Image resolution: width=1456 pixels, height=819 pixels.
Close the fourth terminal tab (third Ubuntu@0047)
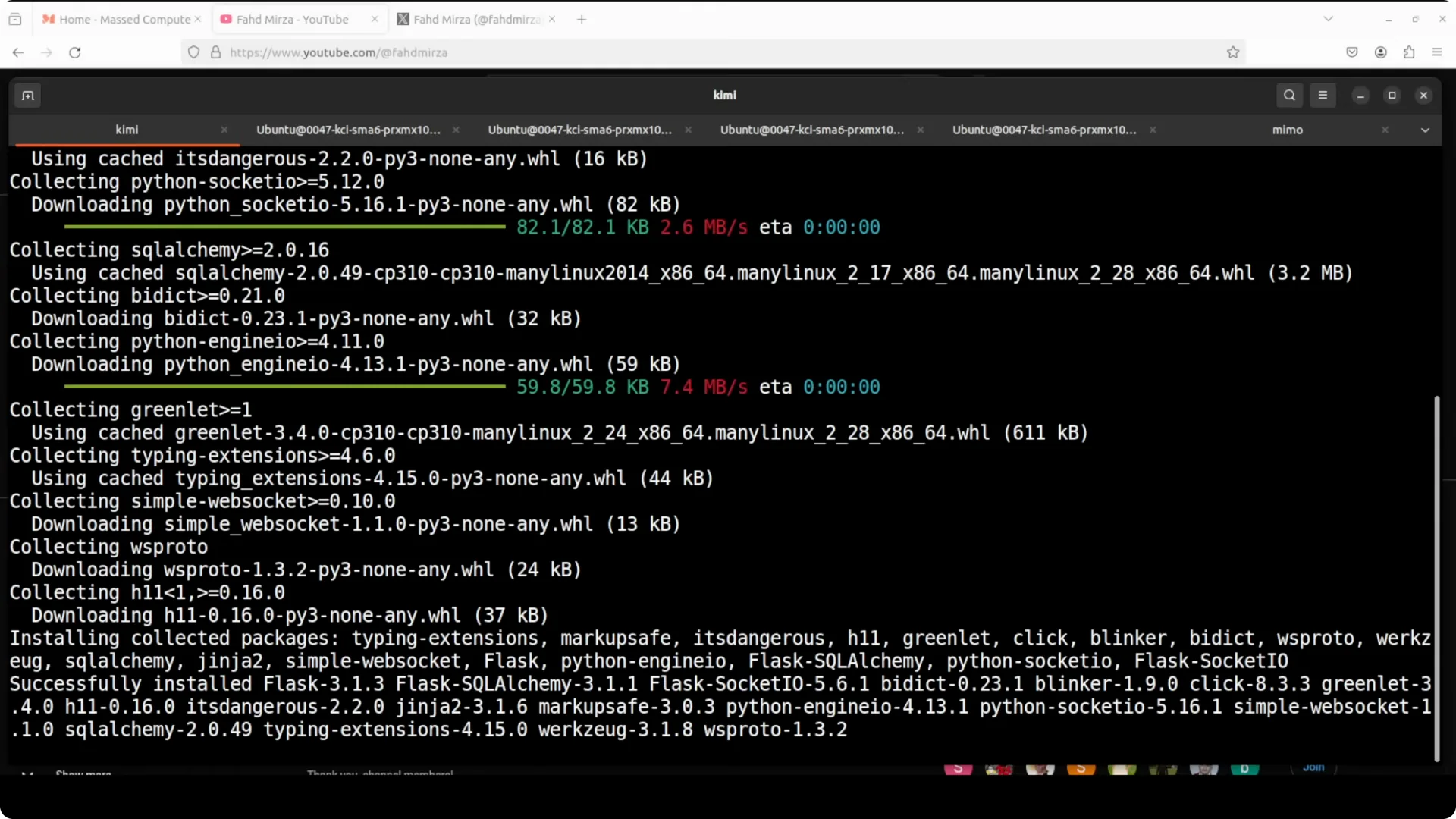920,130
